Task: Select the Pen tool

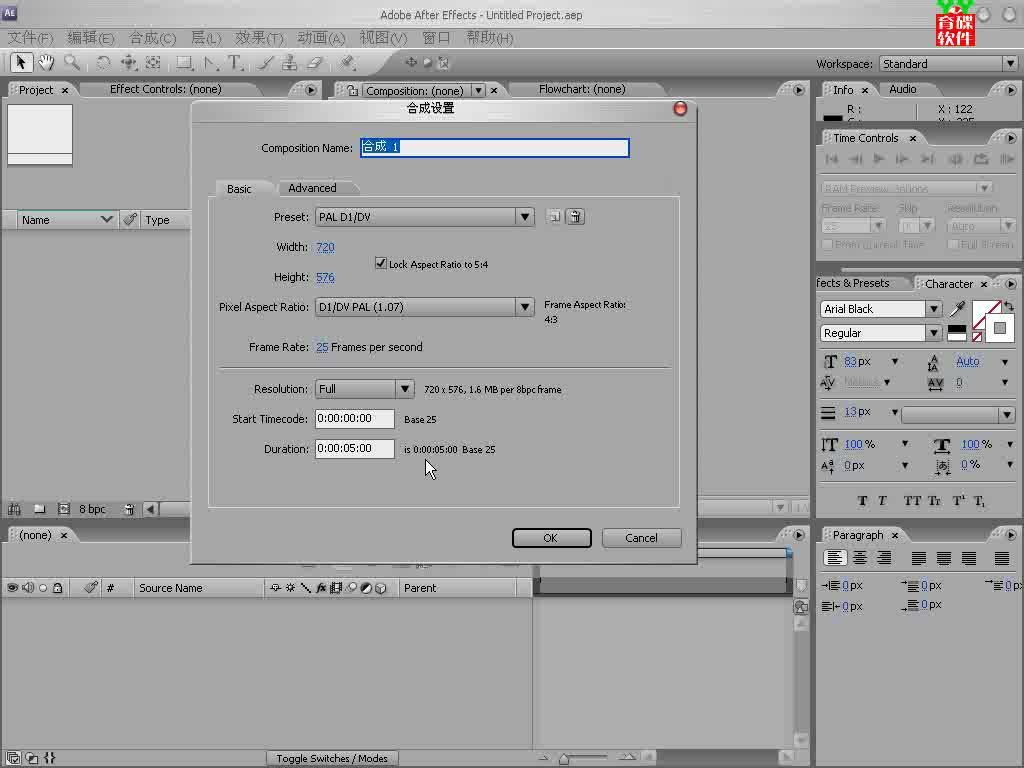Action: coord(210,63)
